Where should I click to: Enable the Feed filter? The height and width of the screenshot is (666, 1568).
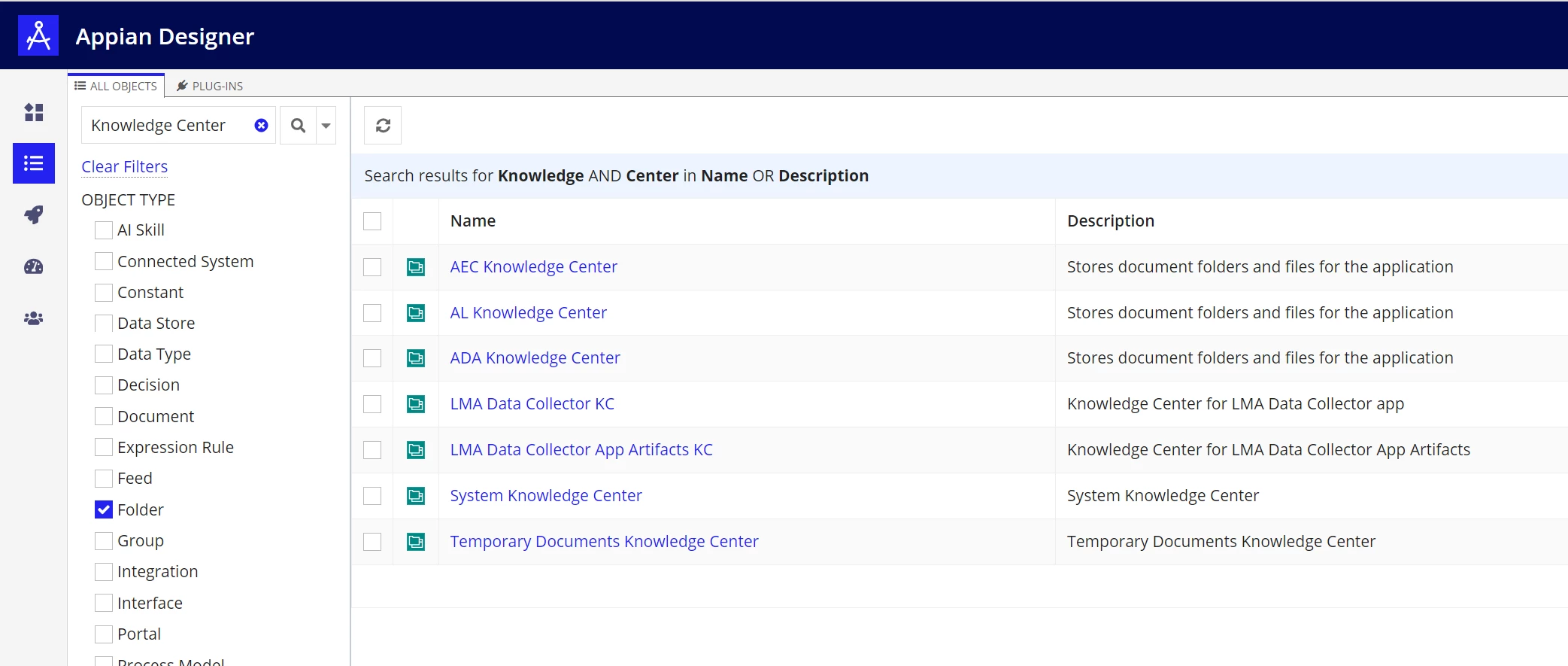point(104,479)
